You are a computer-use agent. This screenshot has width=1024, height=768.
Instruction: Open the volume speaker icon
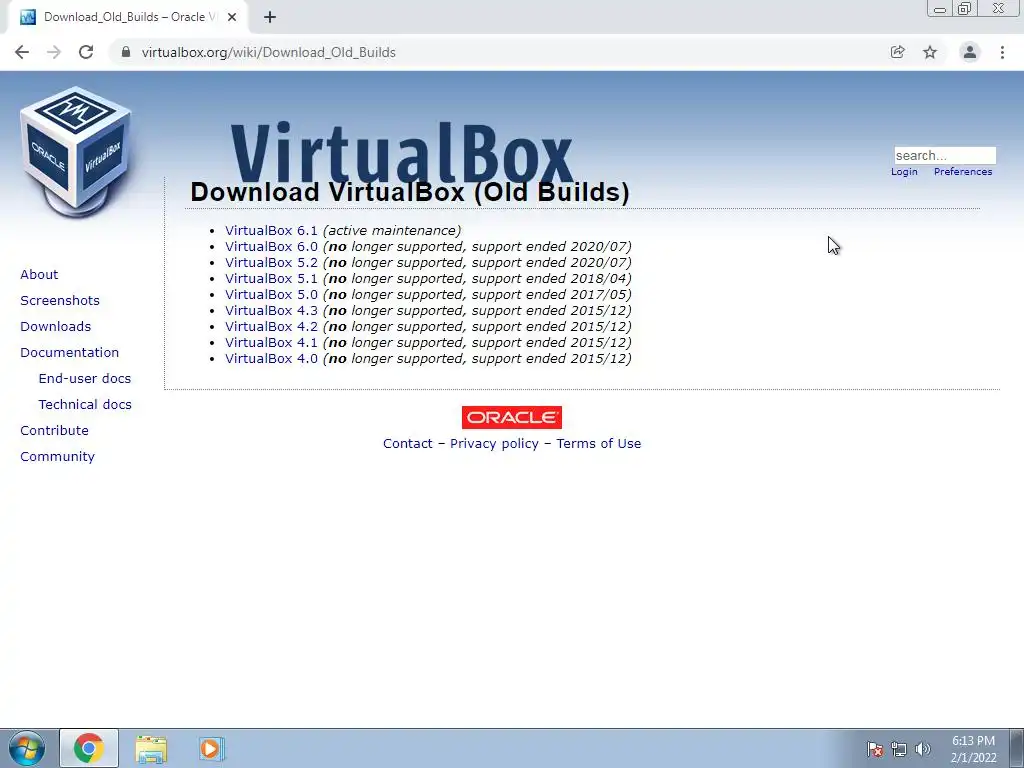(923, 750)
